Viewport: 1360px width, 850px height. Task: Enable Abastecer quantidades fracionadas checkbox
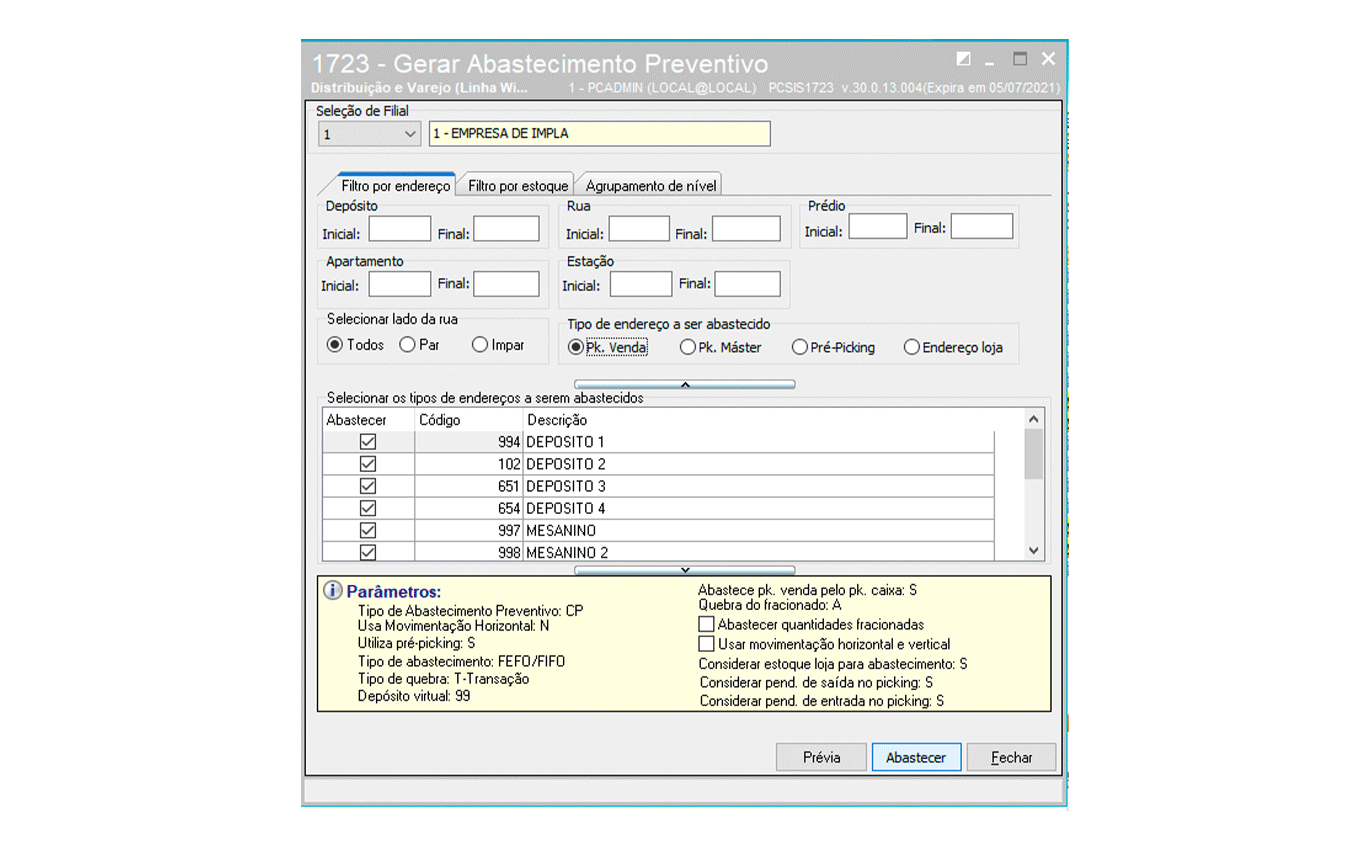point(707,624)
